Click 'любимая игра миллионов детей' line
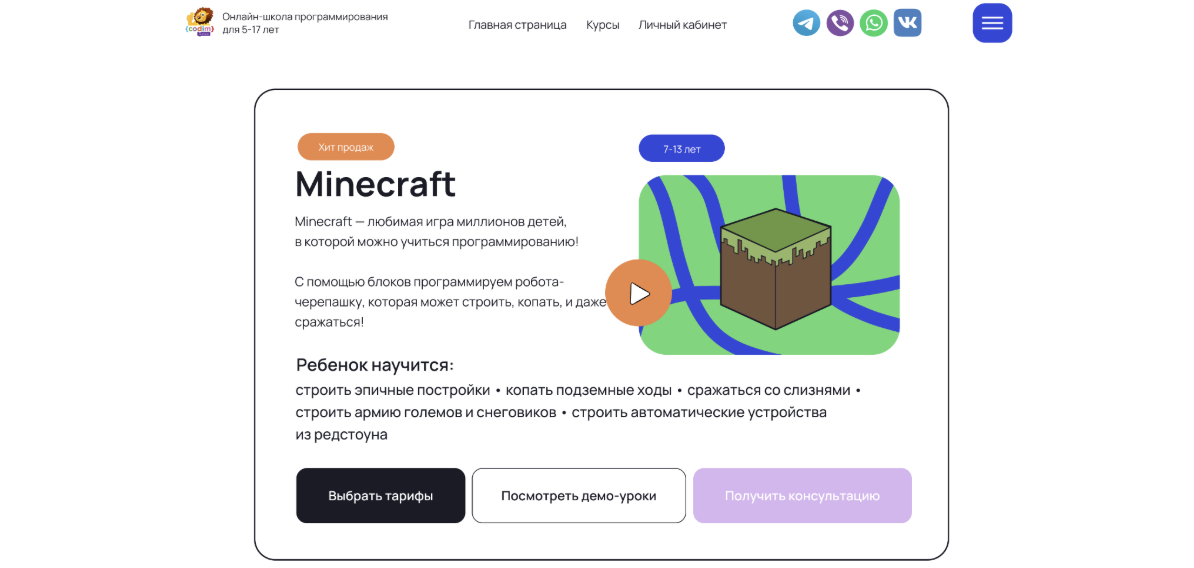 431,222
